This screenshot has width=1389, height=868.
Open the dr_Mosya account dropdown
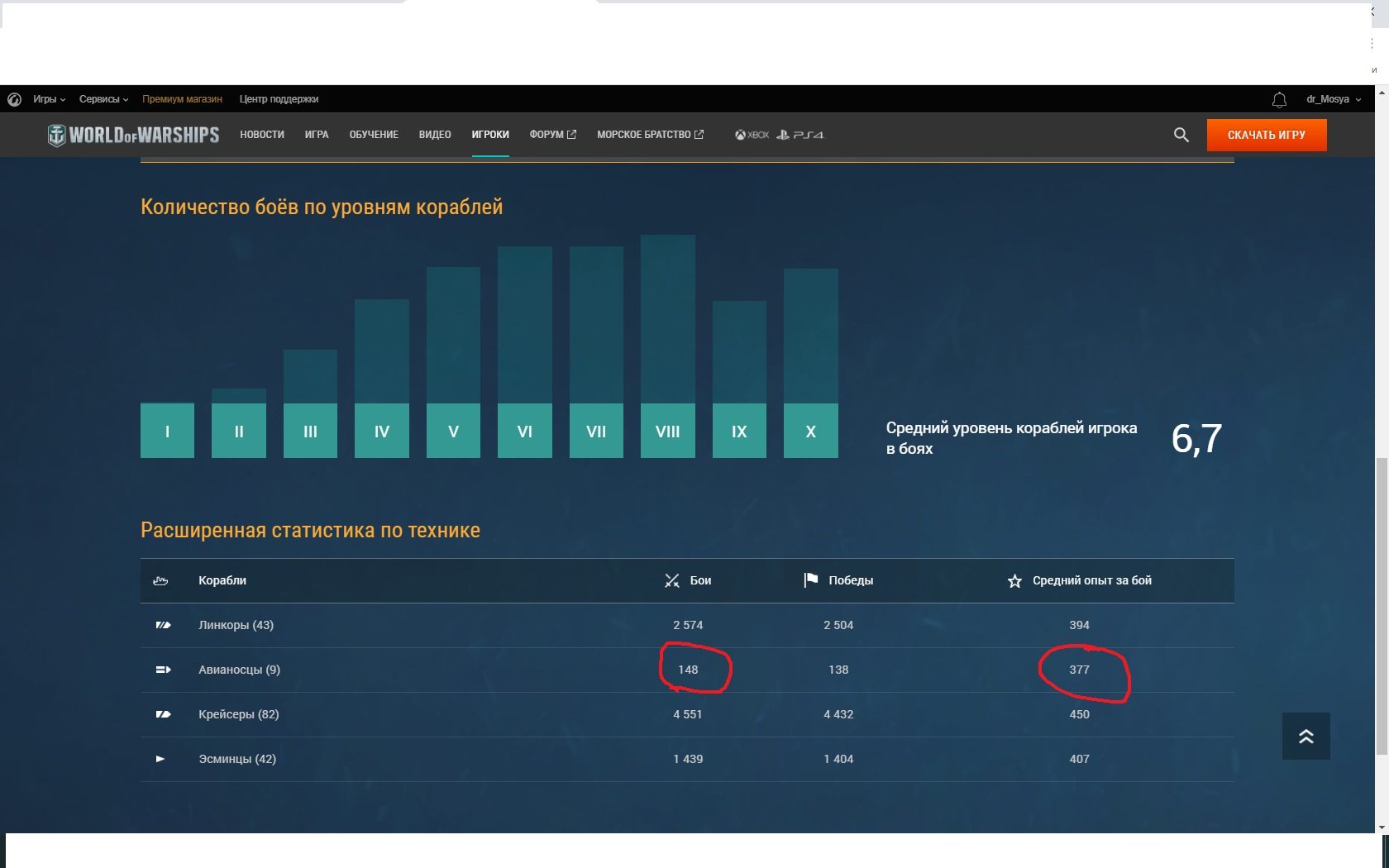[1333, 99]
